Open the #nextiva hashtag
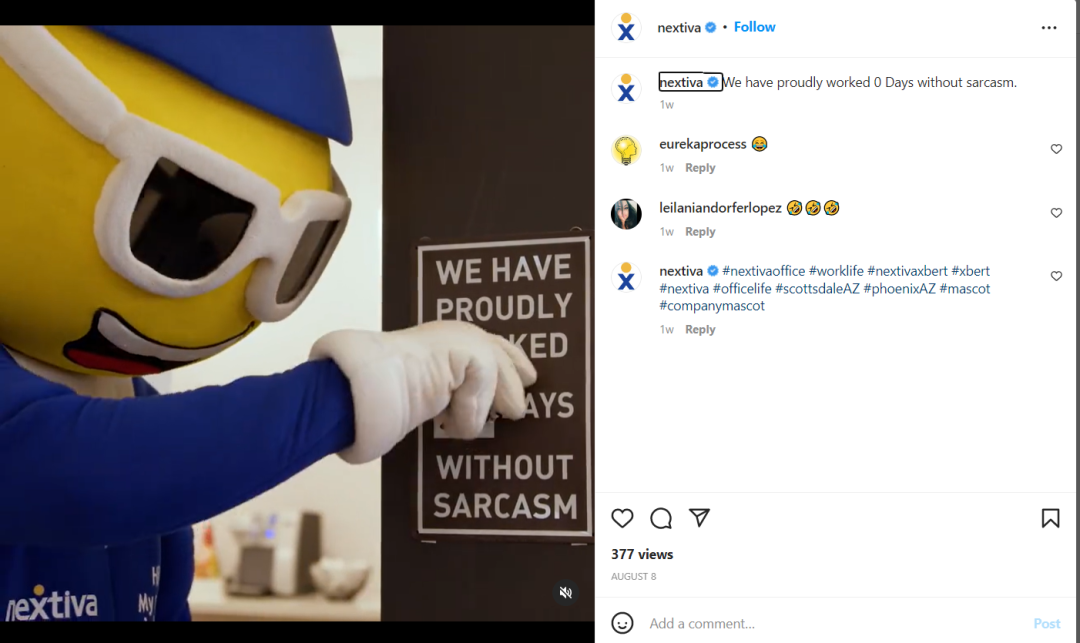 684,288
